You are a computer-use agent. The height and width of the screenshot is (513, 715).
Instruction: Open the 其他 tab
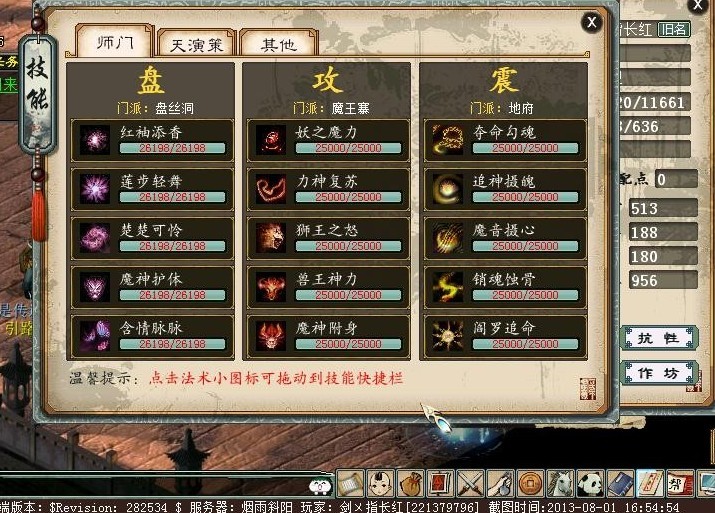coord(278,43)
